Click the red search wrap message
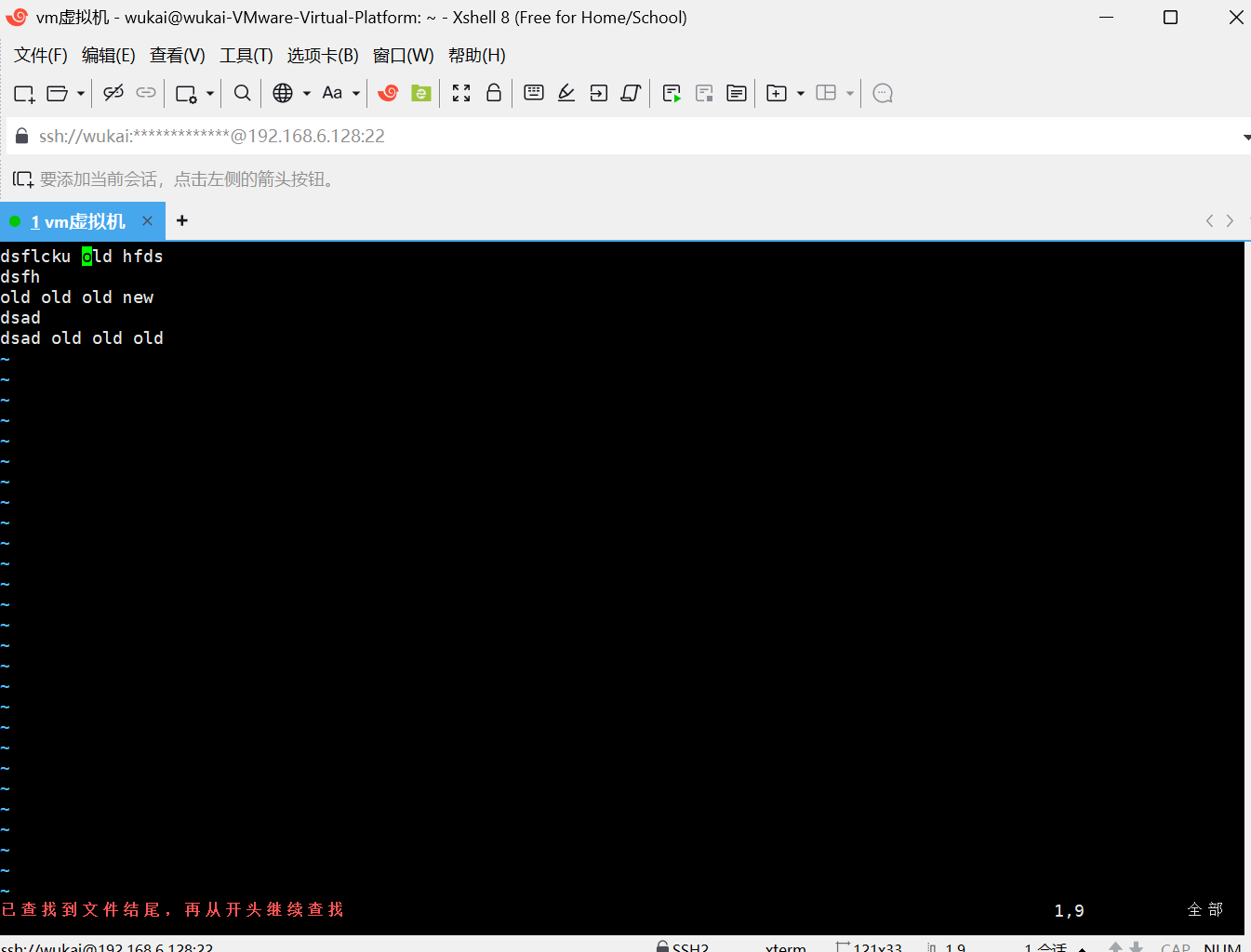This screenshot has width=1251, height=952. click(173, 909)
